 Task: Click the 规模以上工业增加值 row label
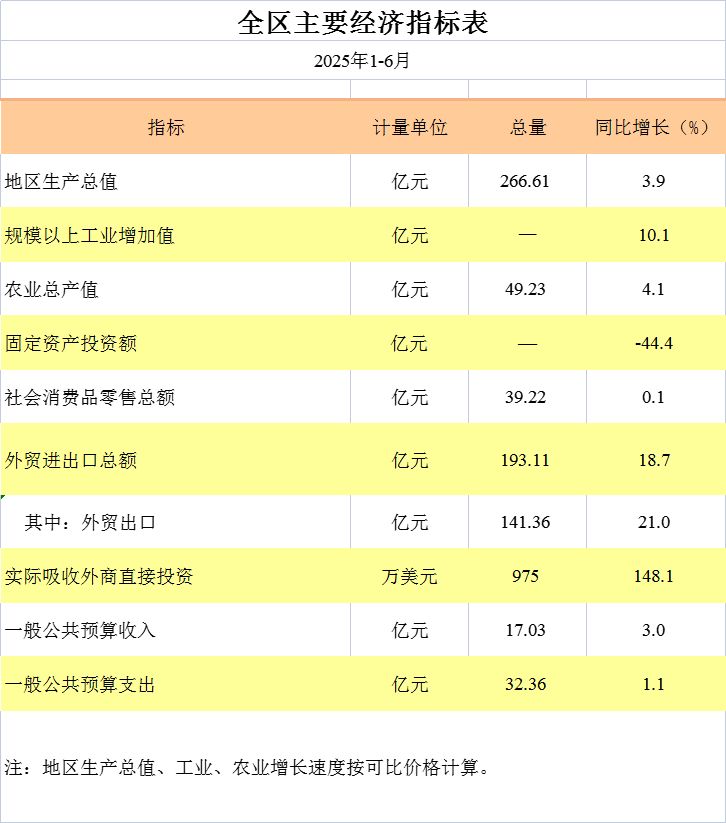90,236
